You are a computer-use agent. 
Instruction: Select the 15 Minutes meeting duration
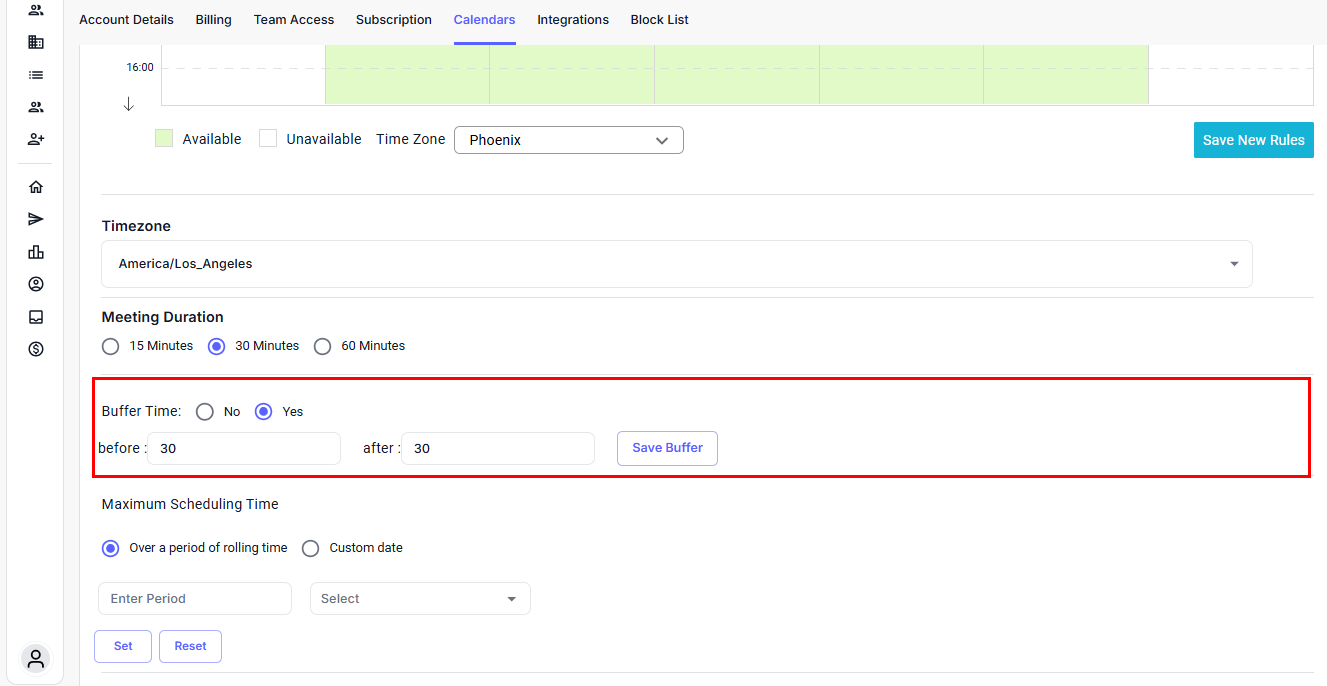tap(111, 346)
